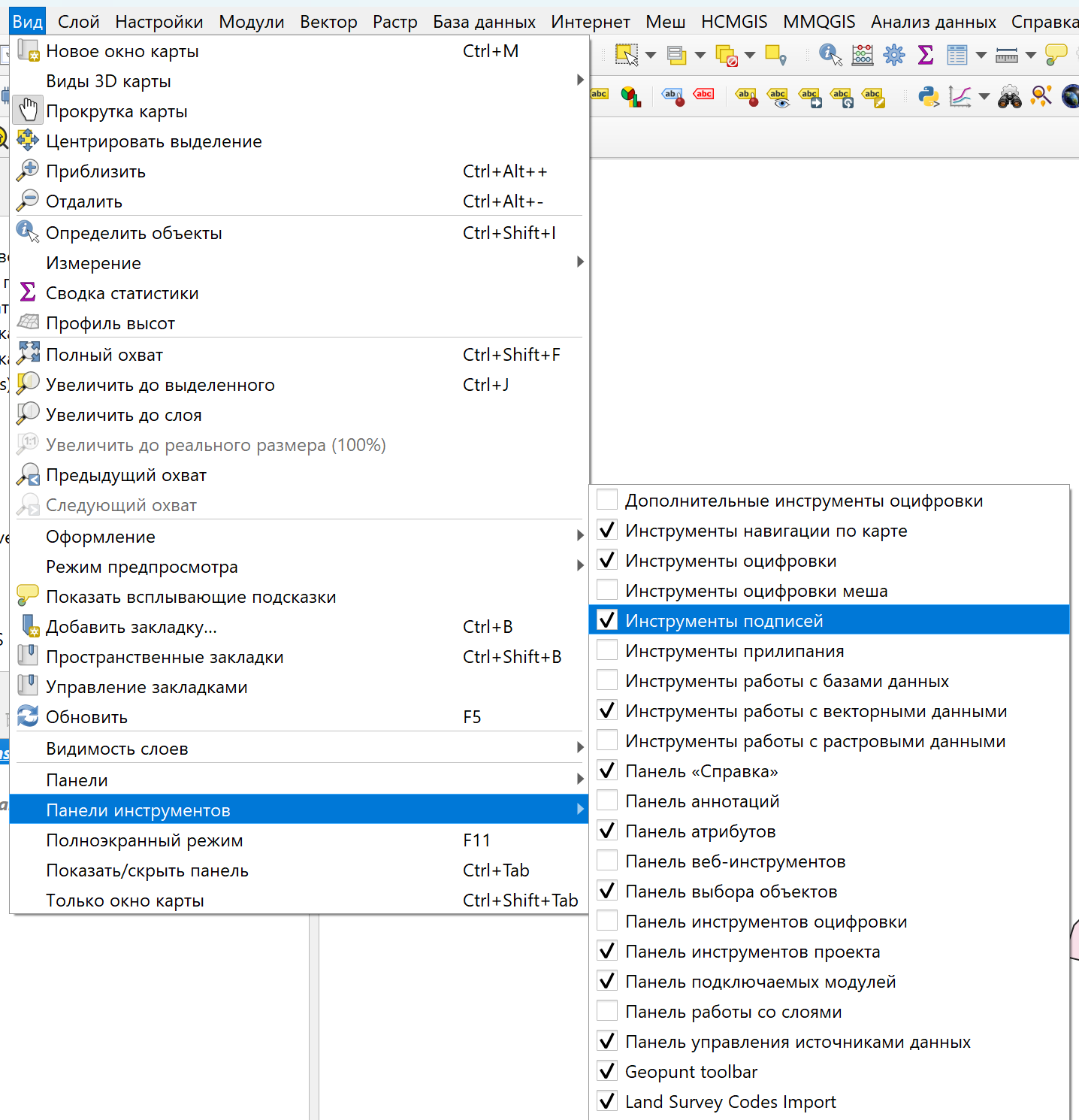Viewport: 1079px width, 1120px height.
Task: Select Профиль высот entry
Action: pyautogui.click(x=299, y=323)
